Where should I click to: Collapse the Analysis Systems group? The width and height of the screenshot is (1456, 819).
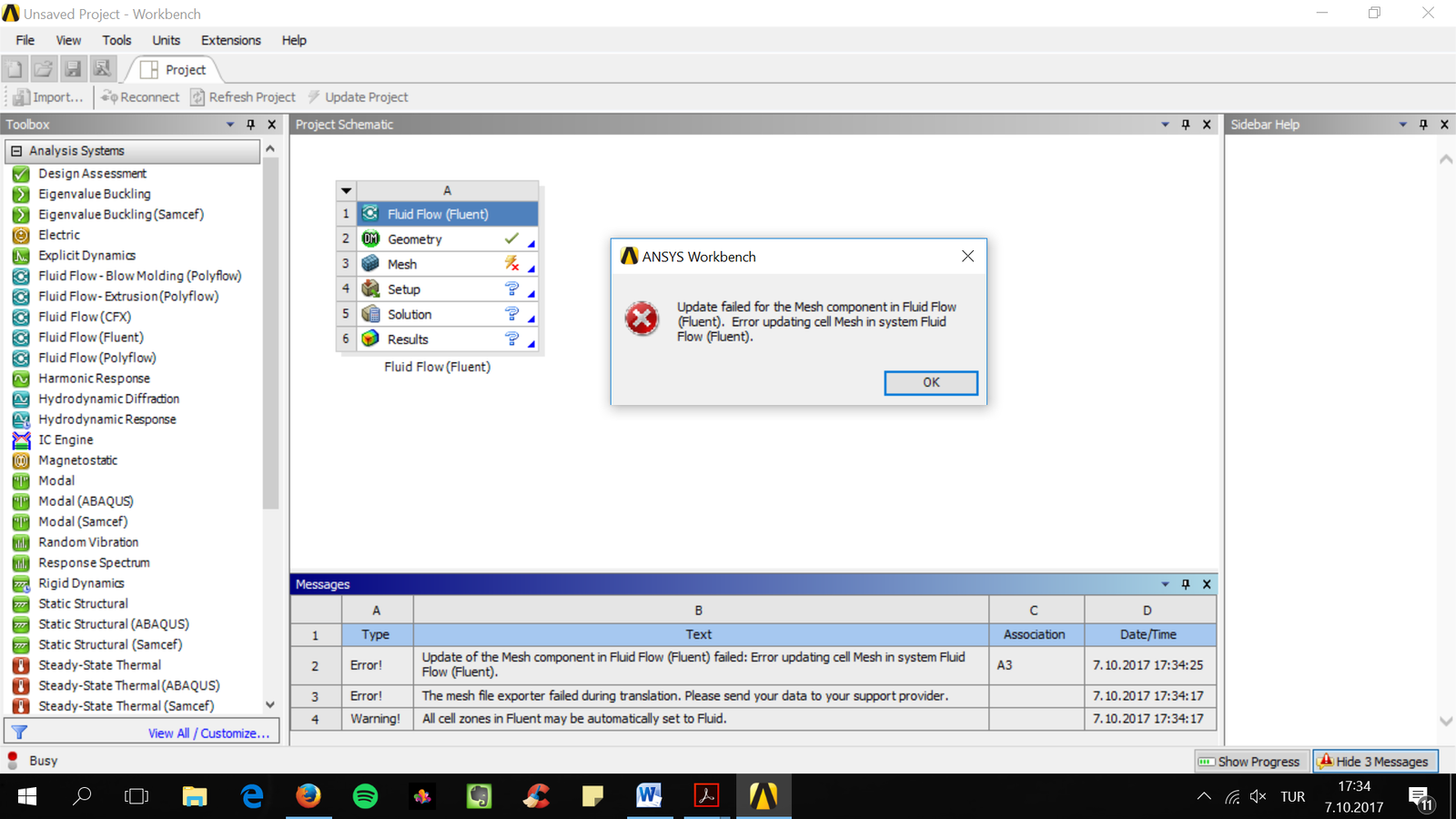(x=16, y=151)
